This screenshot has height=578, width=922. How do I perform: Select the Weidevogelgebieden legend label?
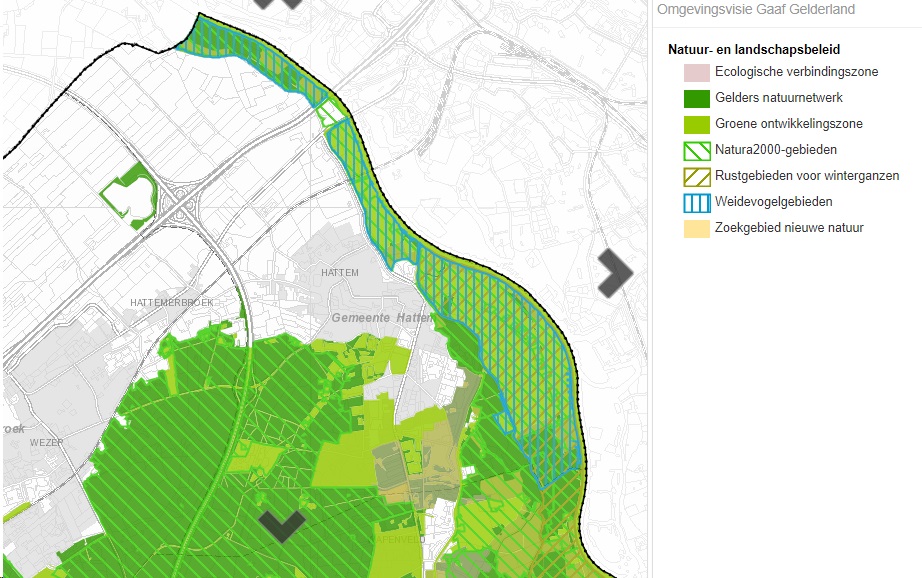773,202
